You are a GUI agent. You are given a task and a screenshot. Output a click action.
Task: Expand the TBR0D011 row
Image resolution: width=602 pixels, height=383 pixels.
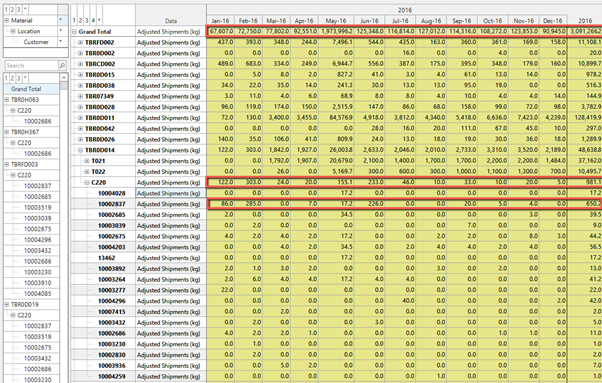tap(81, 117)
